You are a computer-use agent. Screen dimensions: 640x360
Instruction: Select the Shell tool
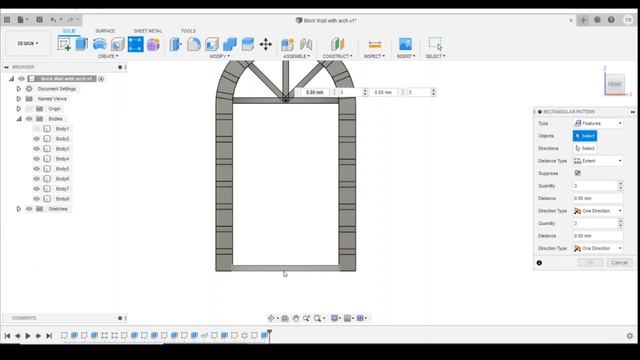click(x=212, y=44)
